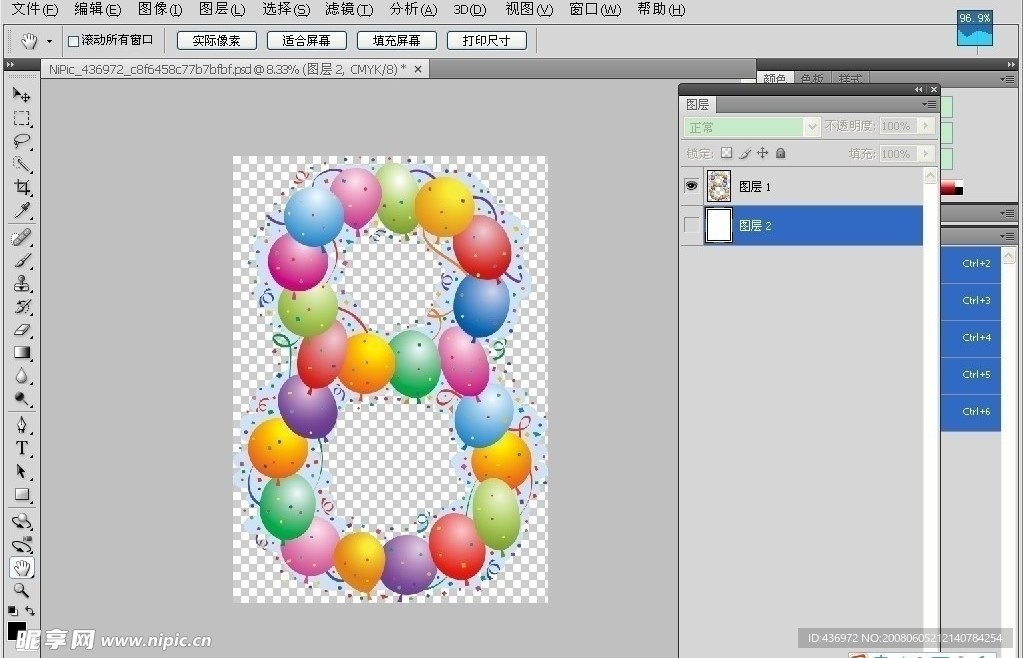Open the 填充 slider arrow
Screen dimensions: 1023x658
click(x=925, y=154)
